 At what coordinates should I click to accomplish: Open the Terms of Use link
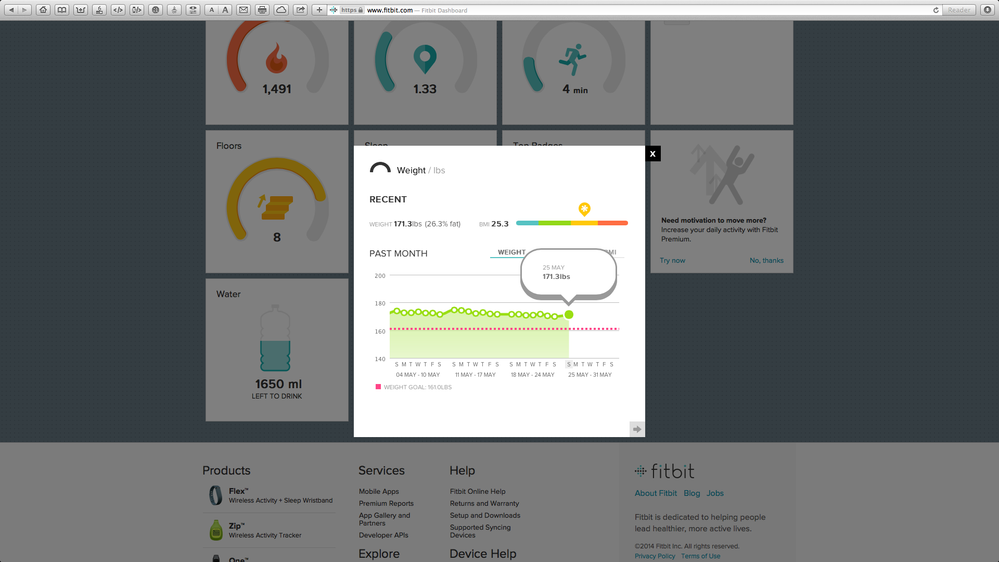[701, 556]
